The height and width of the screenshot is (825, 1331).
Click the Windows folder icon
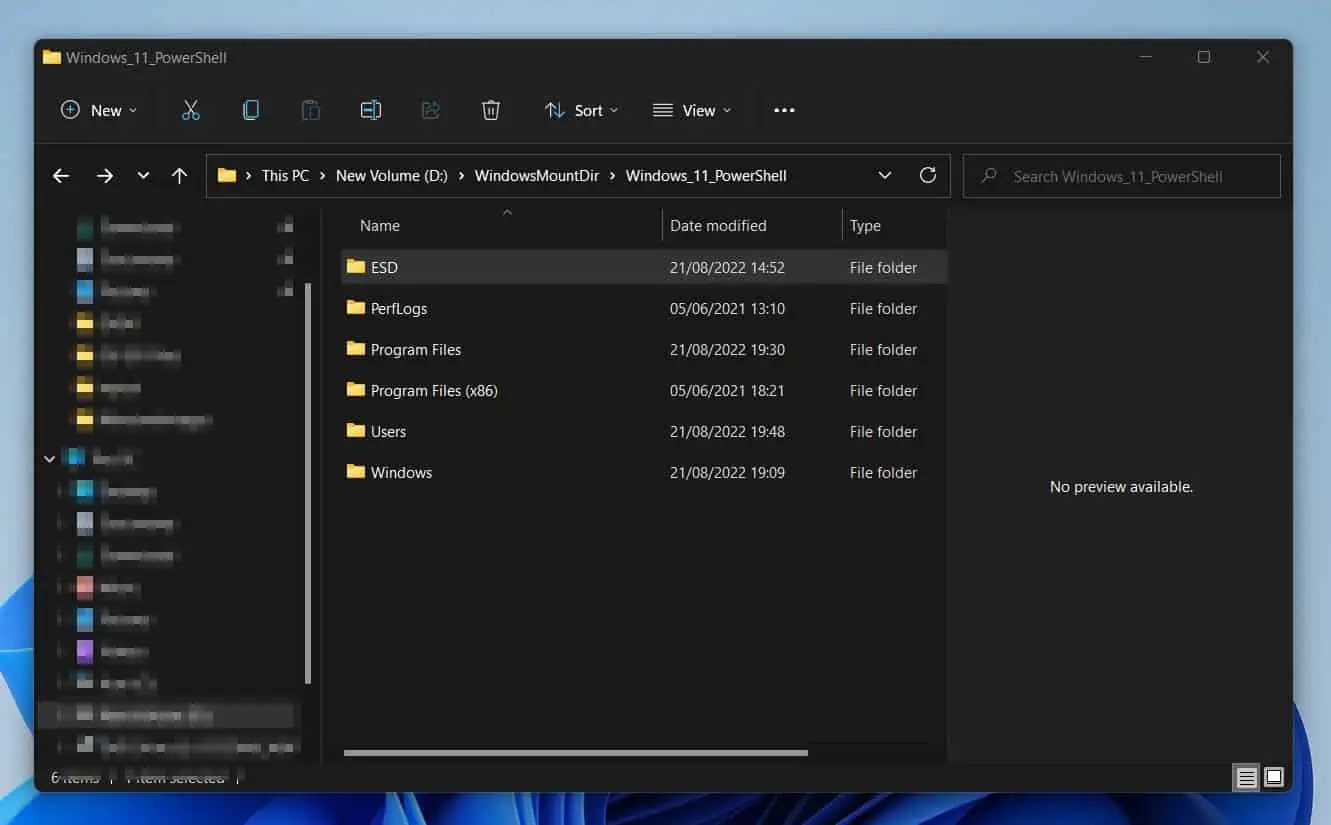point(356,472)
